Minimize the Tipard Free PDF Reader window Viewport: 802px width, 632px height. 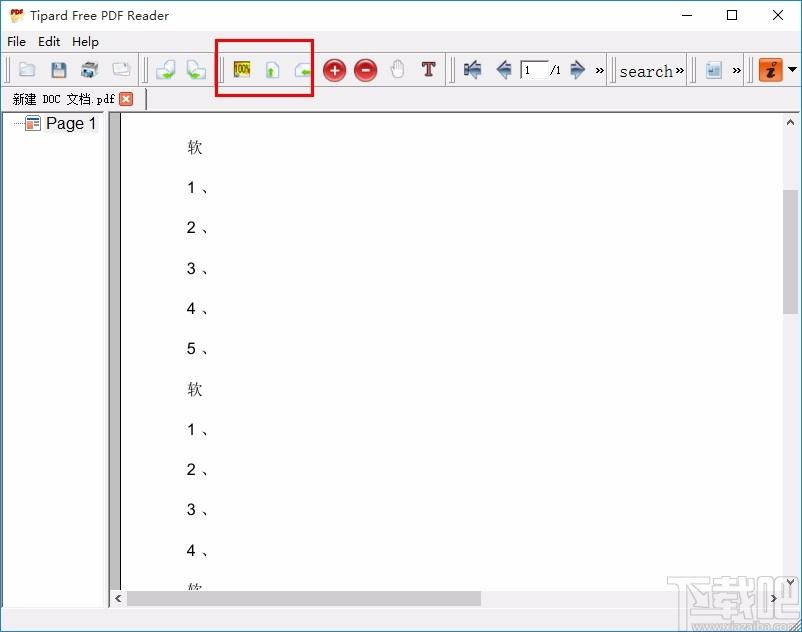687,15
